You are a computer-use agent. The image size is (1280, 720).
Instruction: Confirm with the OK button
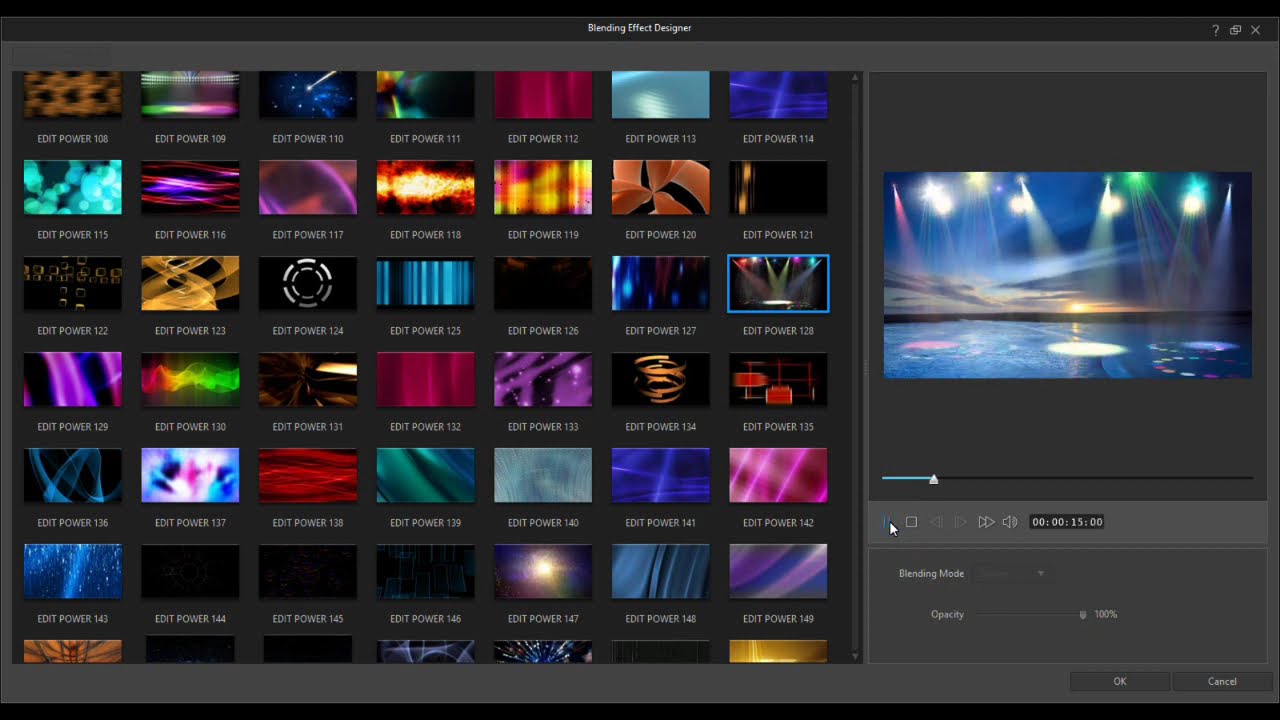(1120, 682)
